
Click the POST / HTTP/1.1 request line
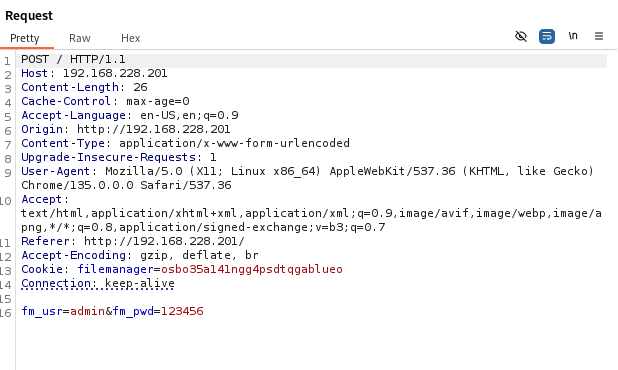tap(73, 59)
